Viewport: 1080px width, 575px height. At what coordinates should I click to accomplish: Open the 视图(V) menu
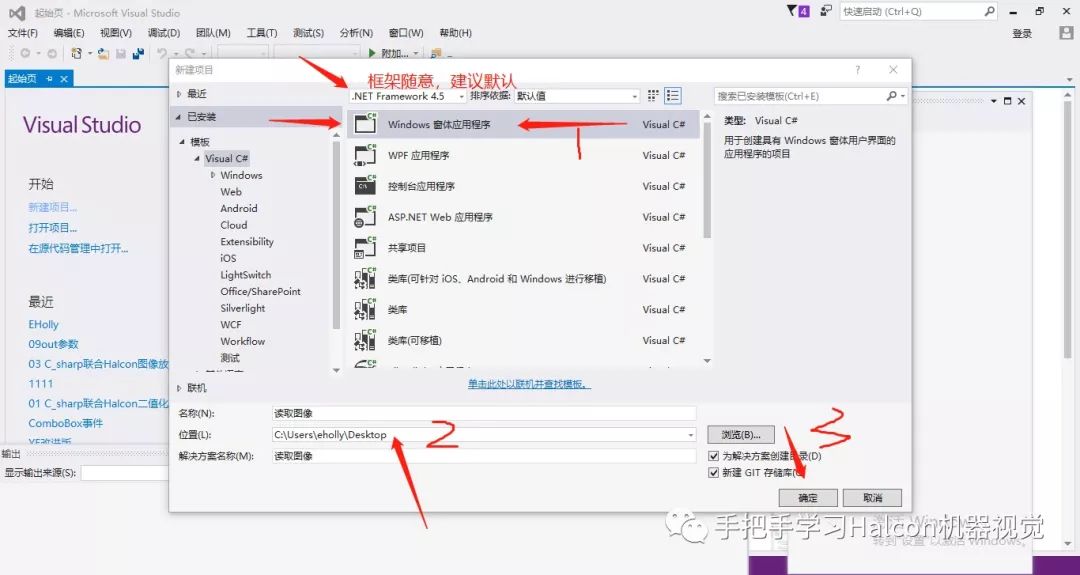tap(116, 33)
